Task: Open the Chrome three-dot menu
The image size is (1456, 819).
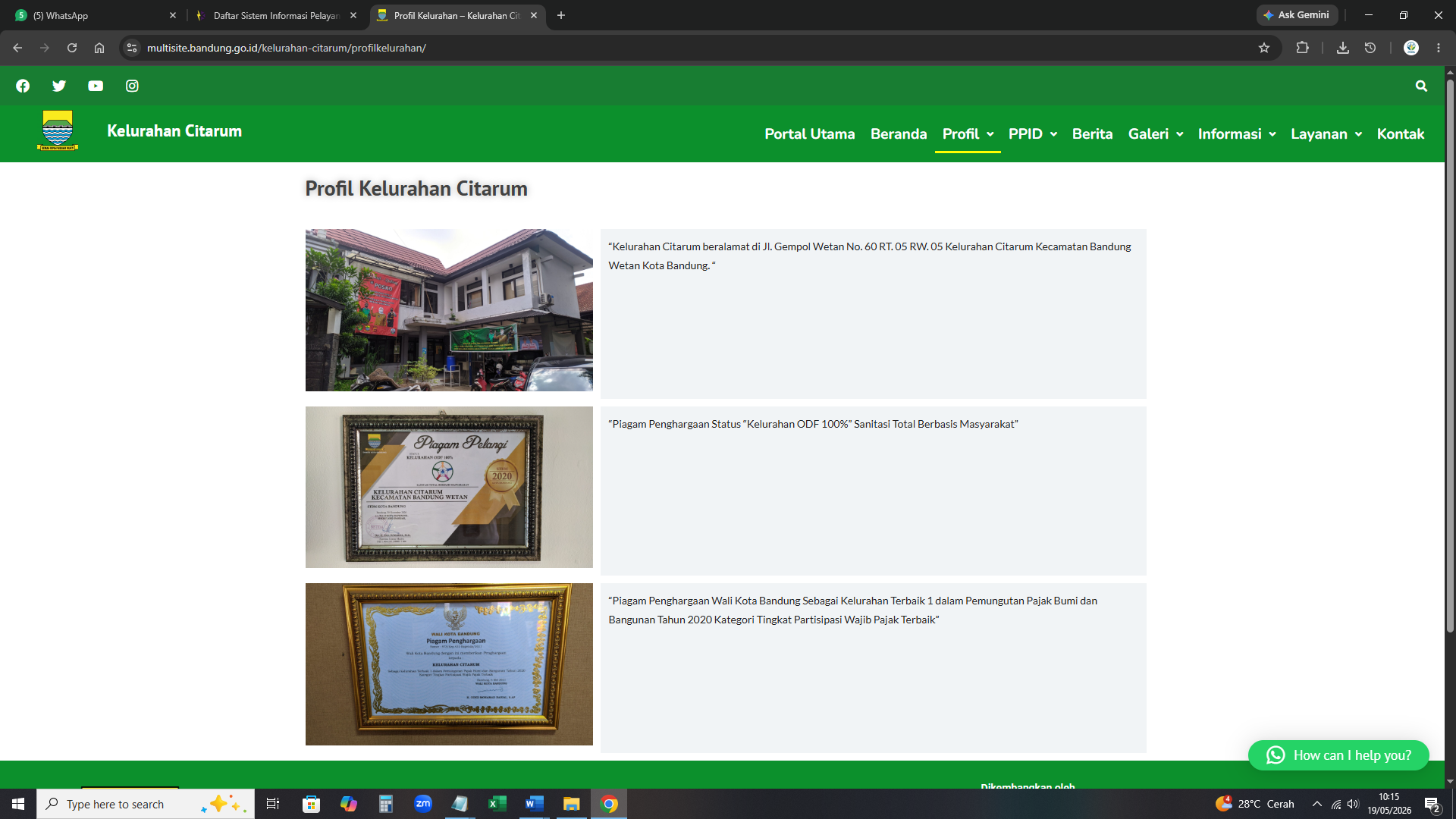Action: pos(1439,48)
